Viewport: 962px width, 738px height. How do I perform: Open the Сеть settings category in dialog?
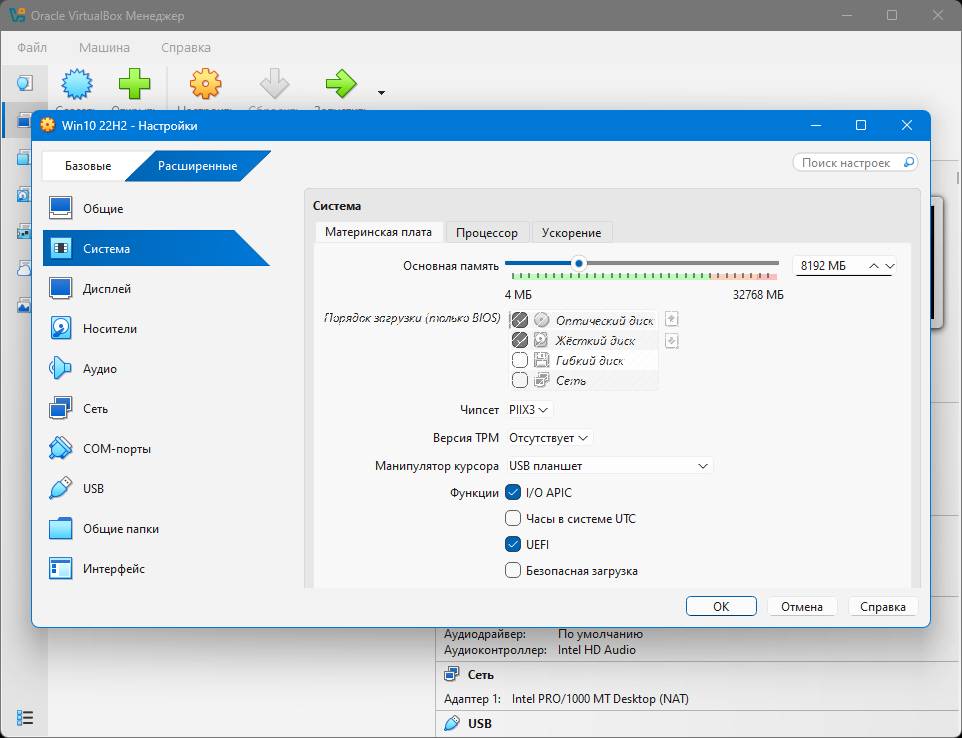coord(156,409)
